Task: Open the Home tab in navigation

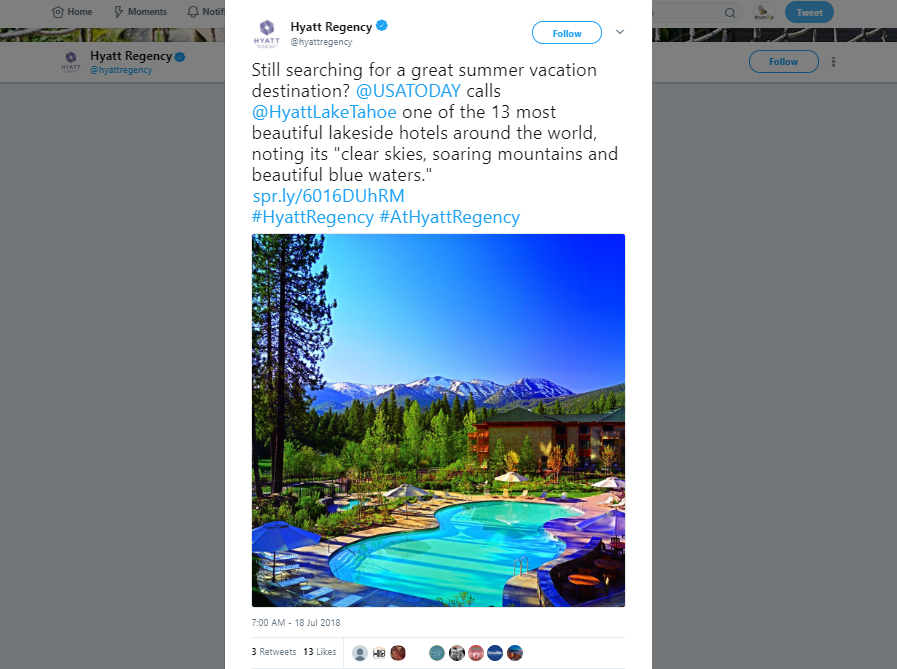Action: pyautogui.click(x=72, y=11)
